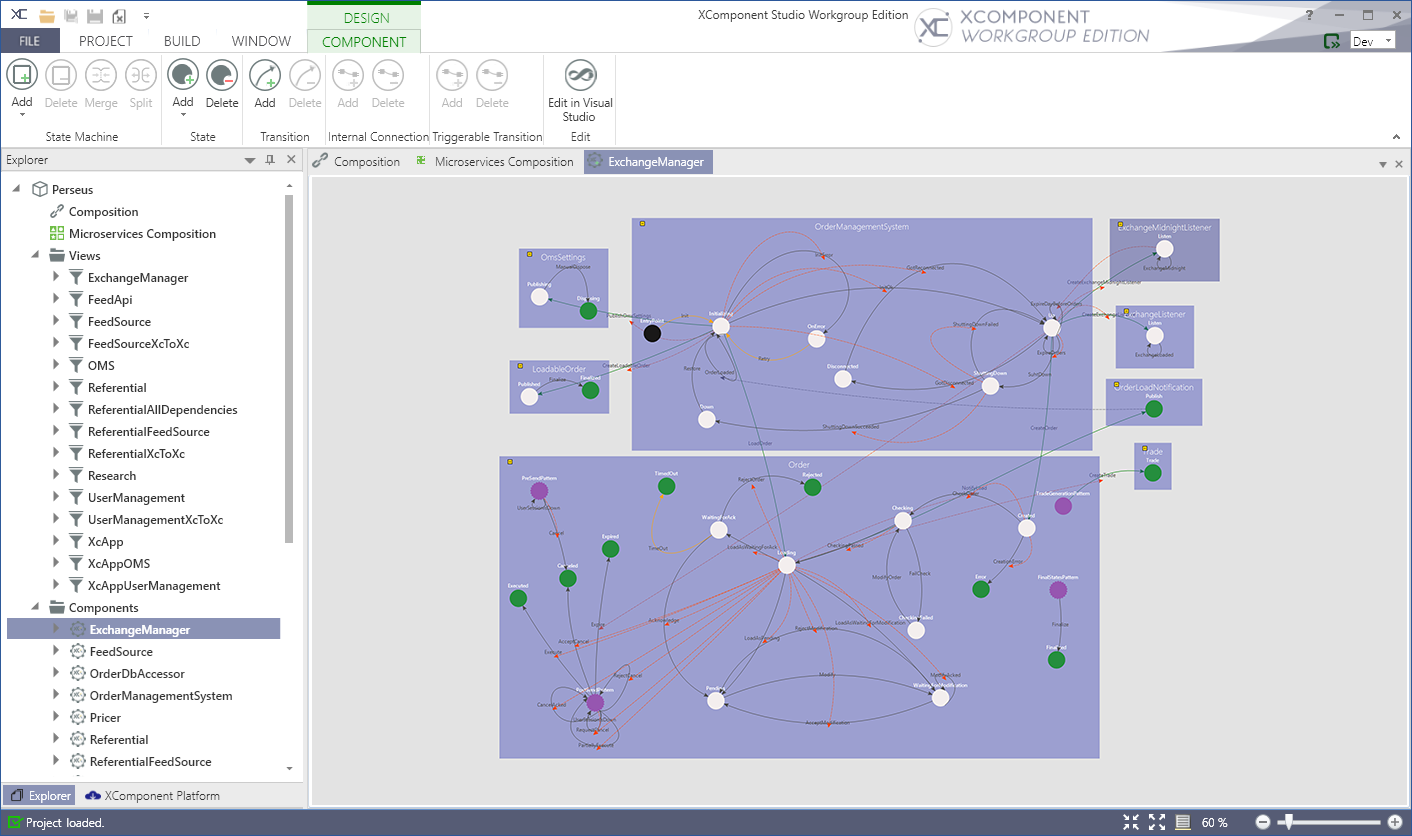
Task: Click the green run icon beside Dev
Action: pos(1332,41)
